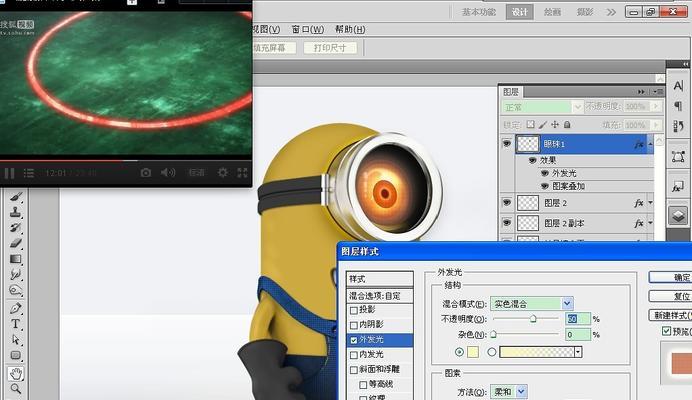Enable the 内发光 checkbox

[354, 355]
